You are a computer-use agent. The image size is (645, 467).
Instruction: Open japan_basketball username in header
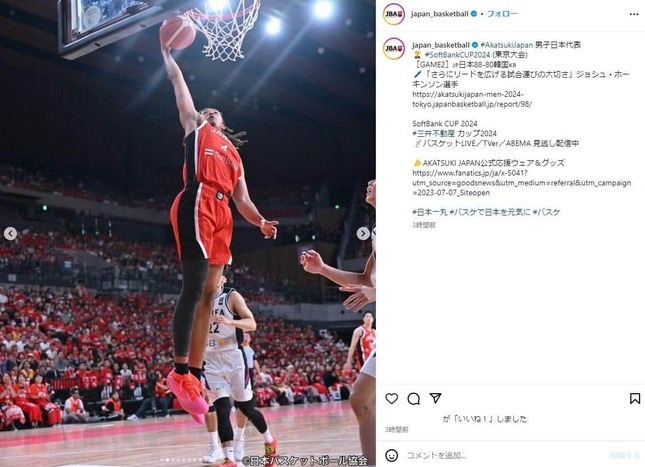439,14
